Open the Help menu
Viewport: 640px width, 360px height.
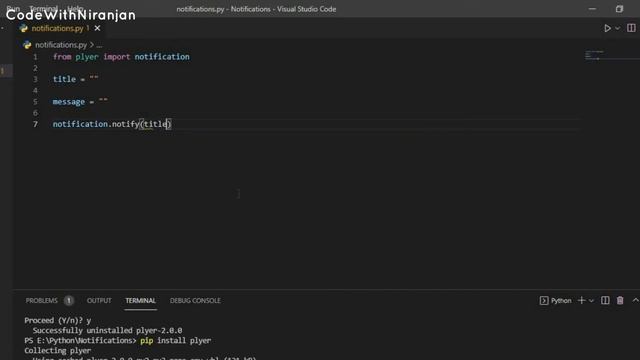pyautogui.click(x=75, y=8)
